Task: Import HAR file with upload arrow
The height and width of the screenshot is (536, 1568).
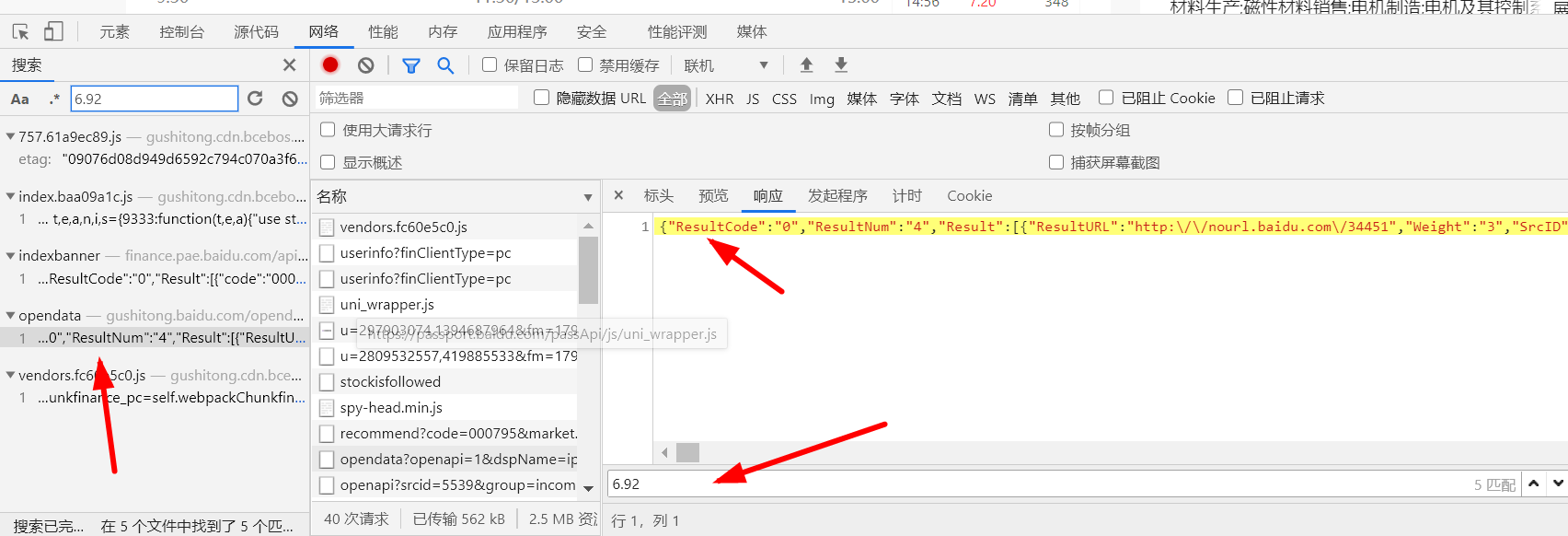Action: (806, 64)
